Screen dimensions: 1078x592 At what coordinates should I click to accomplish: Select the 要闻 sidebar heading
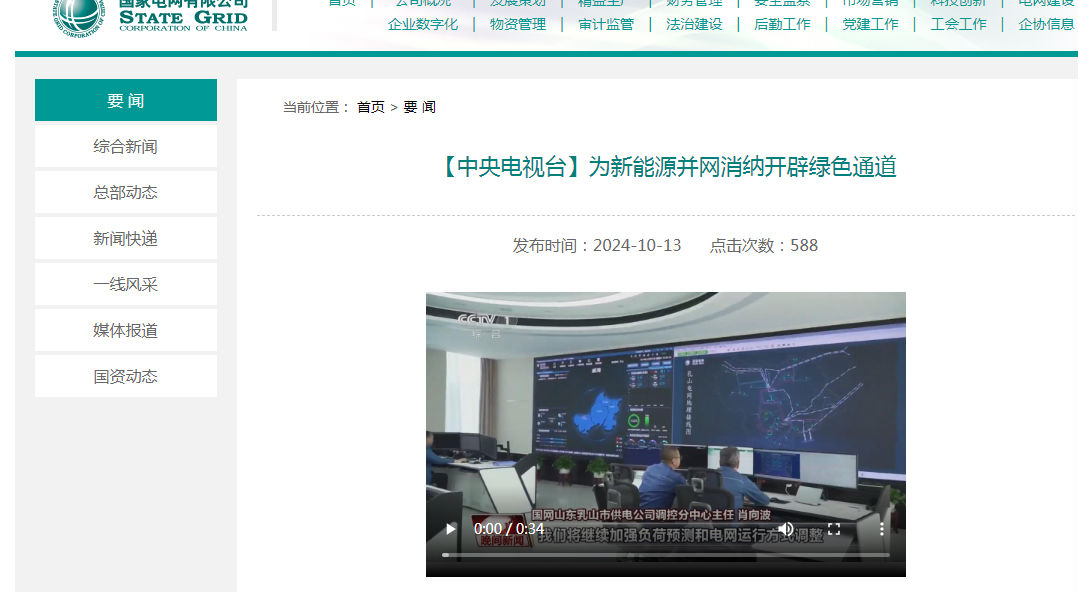tap(126, 100)
